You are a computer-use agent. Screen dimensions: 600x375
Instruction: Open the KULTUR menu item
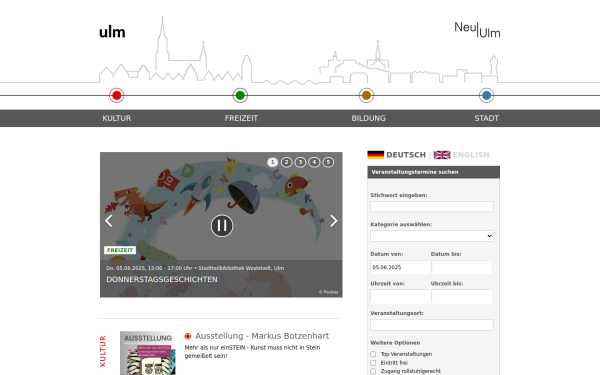[x=117, y=118]
